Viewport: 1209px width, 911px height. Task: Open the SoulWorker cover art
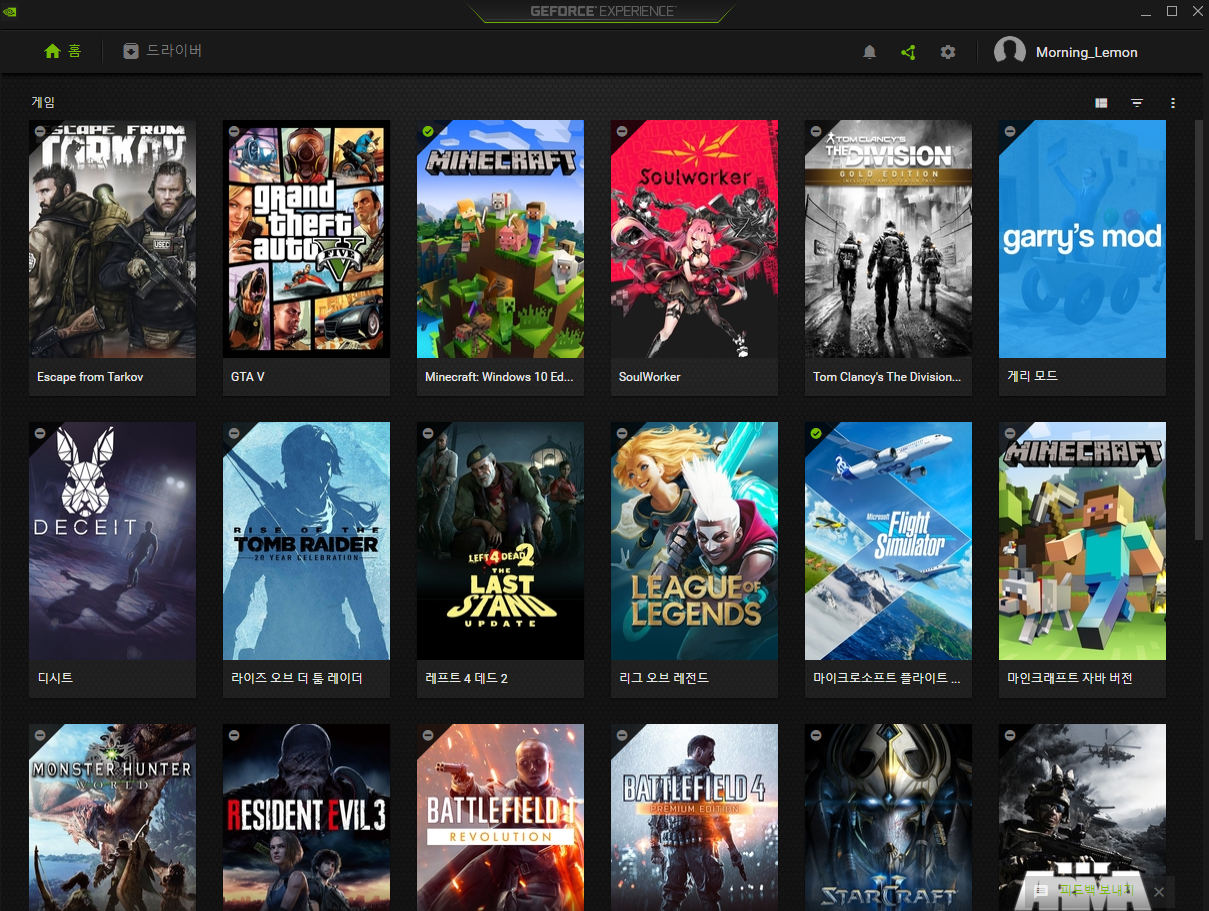click(694, 239)
